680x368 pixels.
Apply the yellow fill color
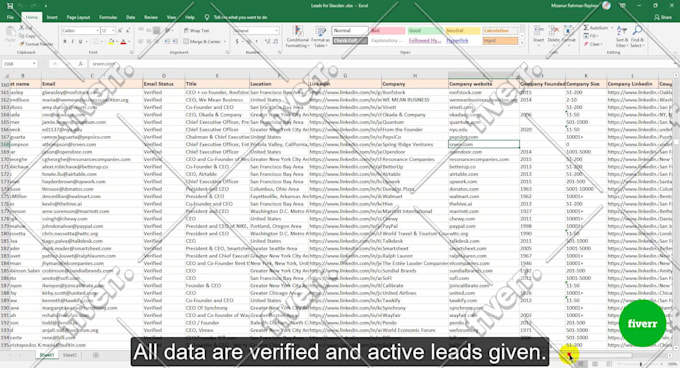pyautogui.click(x=111, y=42)
